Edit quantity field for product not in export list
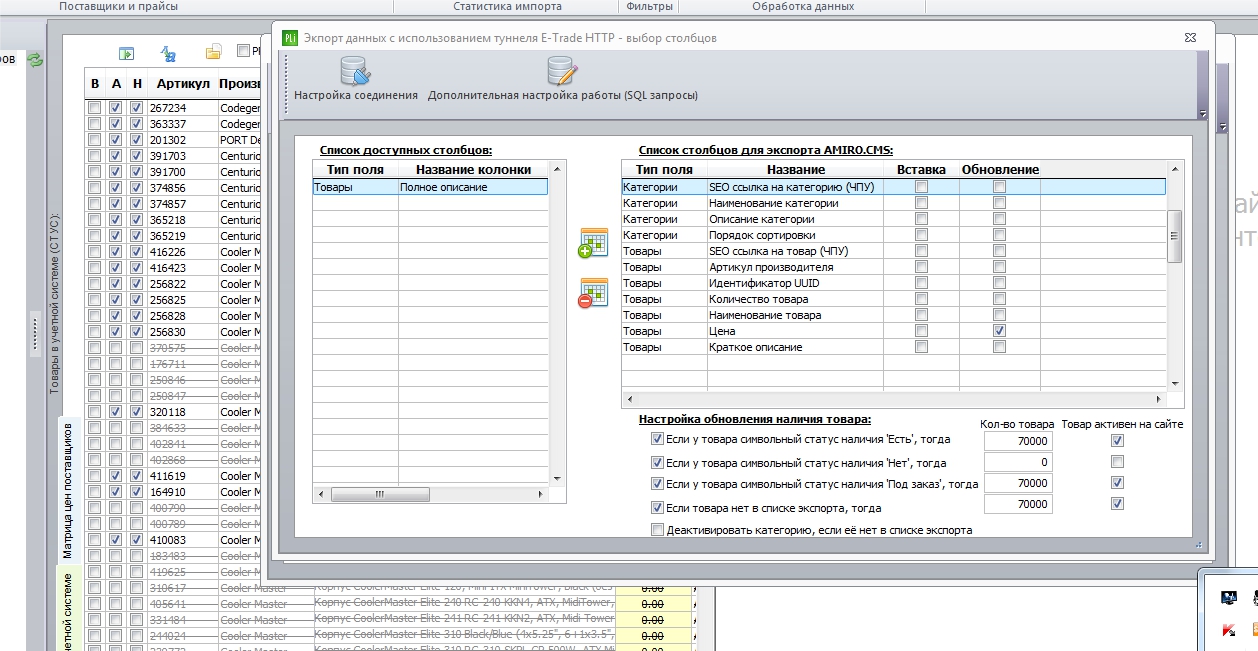Screen dimensions: 1258x651 pyautogui.click(x=1018, y=505)
